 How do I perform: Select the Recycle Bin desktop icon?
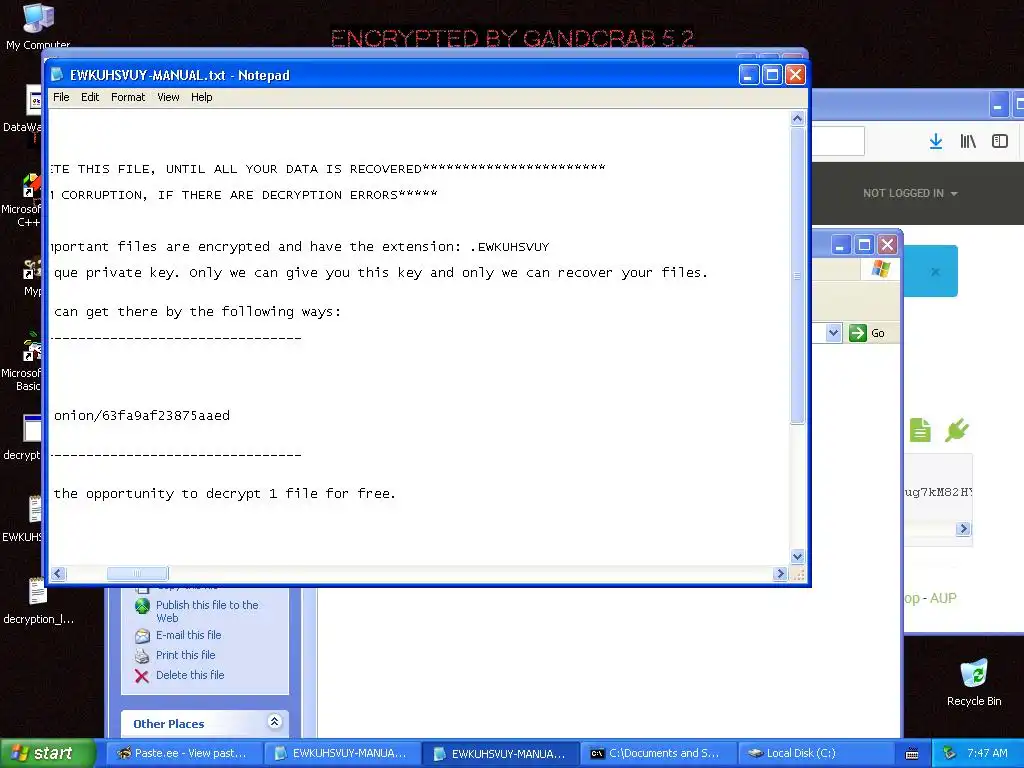pos(974,682)
